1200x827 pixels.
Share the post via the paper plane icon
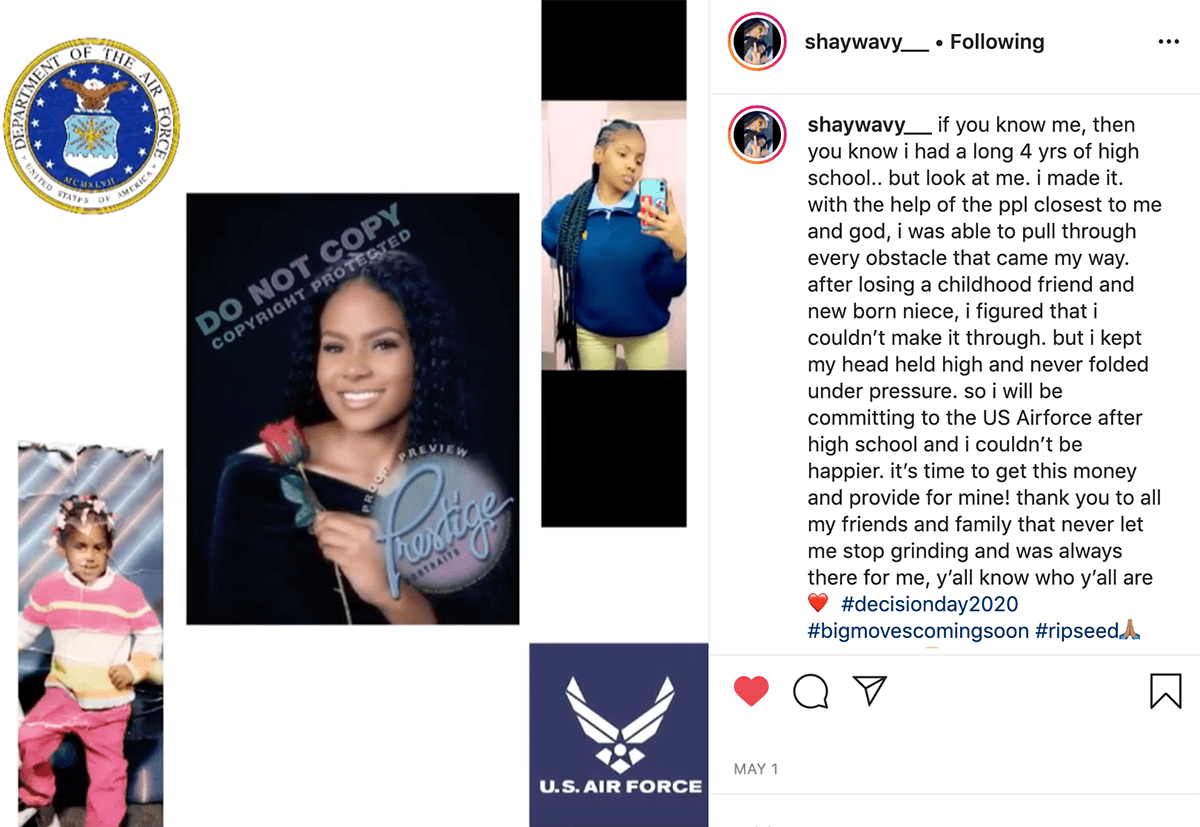click(x=870, y=690)
